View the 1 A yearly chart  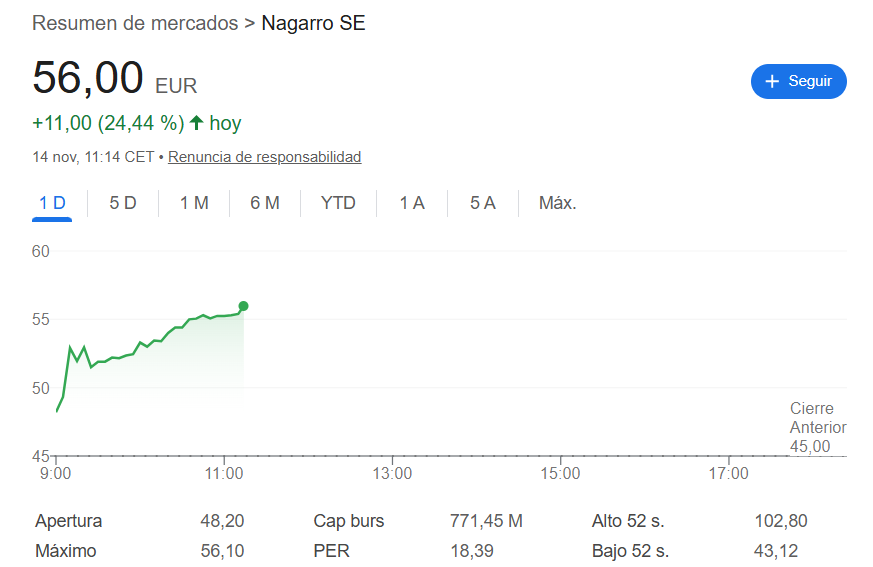(412, 203)
